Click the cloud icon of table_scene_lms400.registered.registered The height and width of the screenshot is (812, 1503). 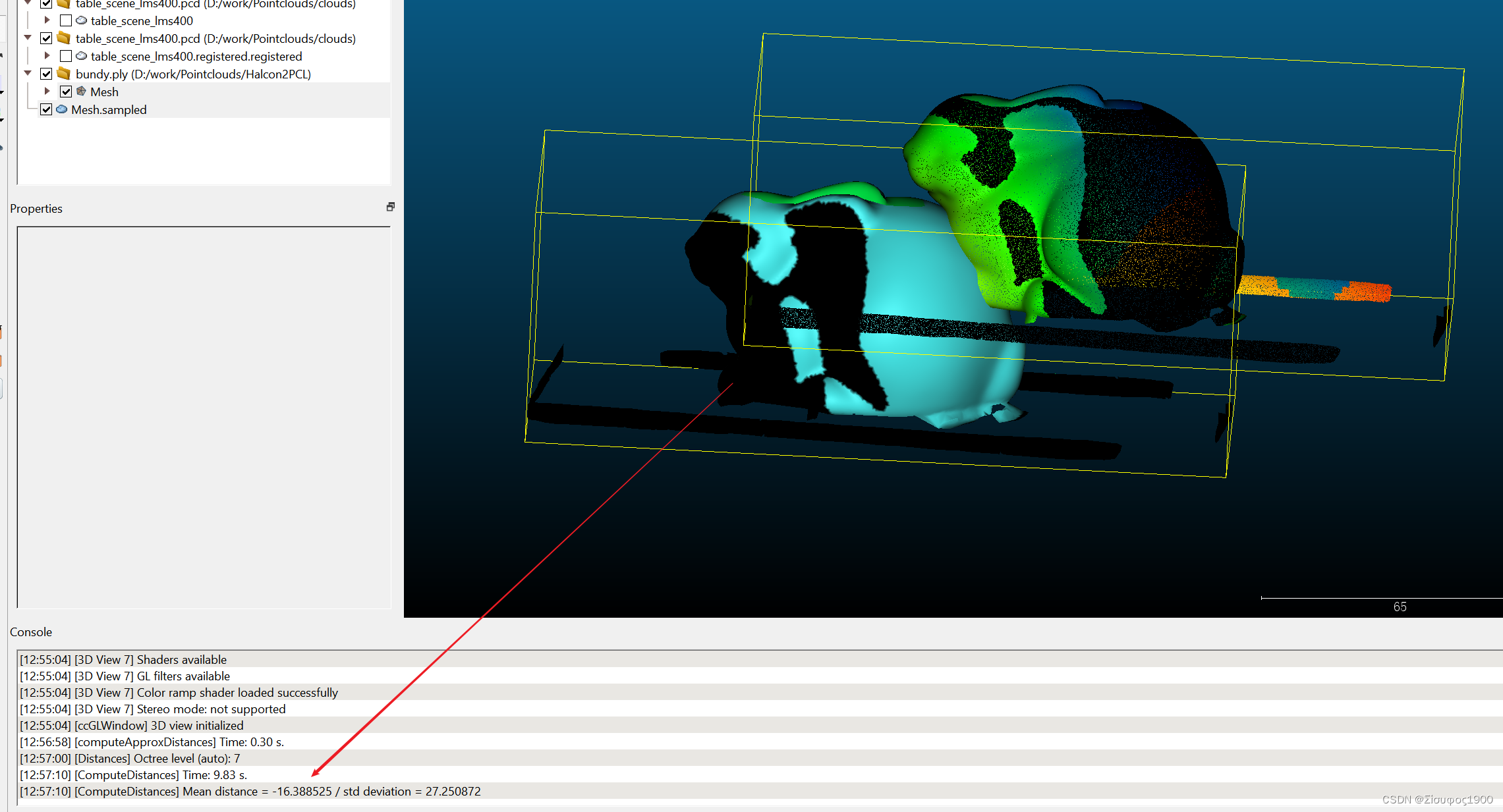point(82,57)
